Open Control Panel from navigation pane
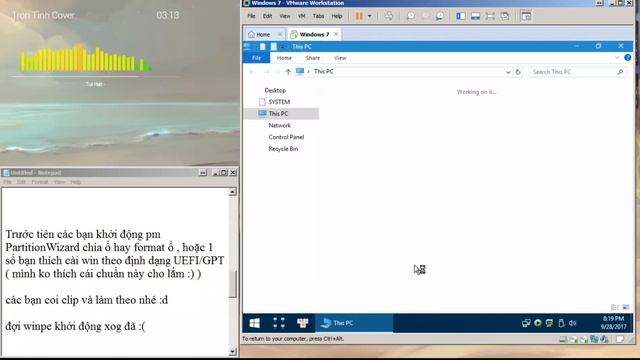640x360 pixels. click(x=286, y=137)
